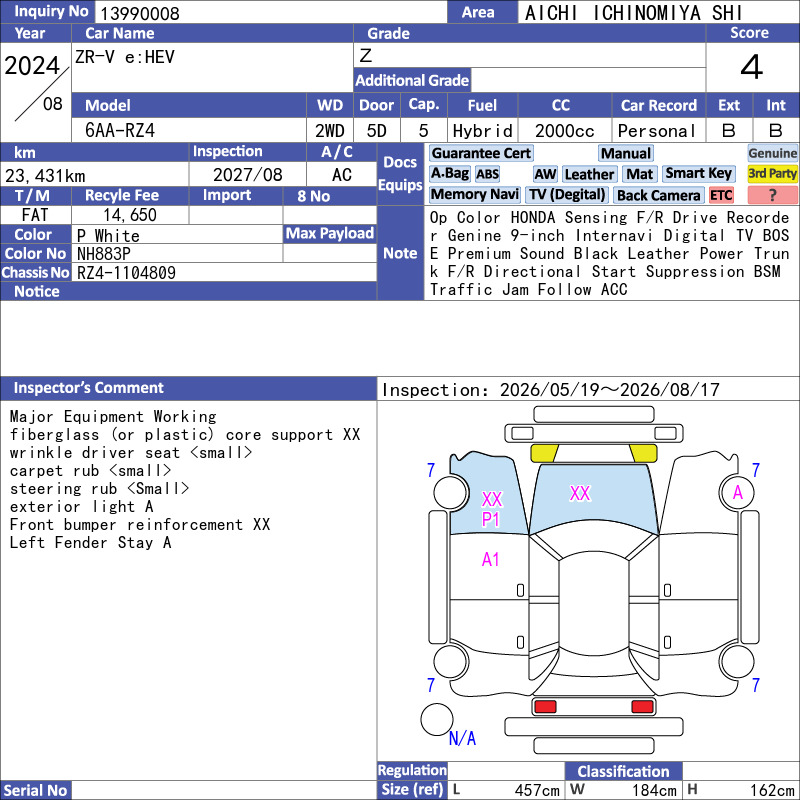800x800 pixels.
Task: Click the A1 mark on left door
Action: [490, 560]
